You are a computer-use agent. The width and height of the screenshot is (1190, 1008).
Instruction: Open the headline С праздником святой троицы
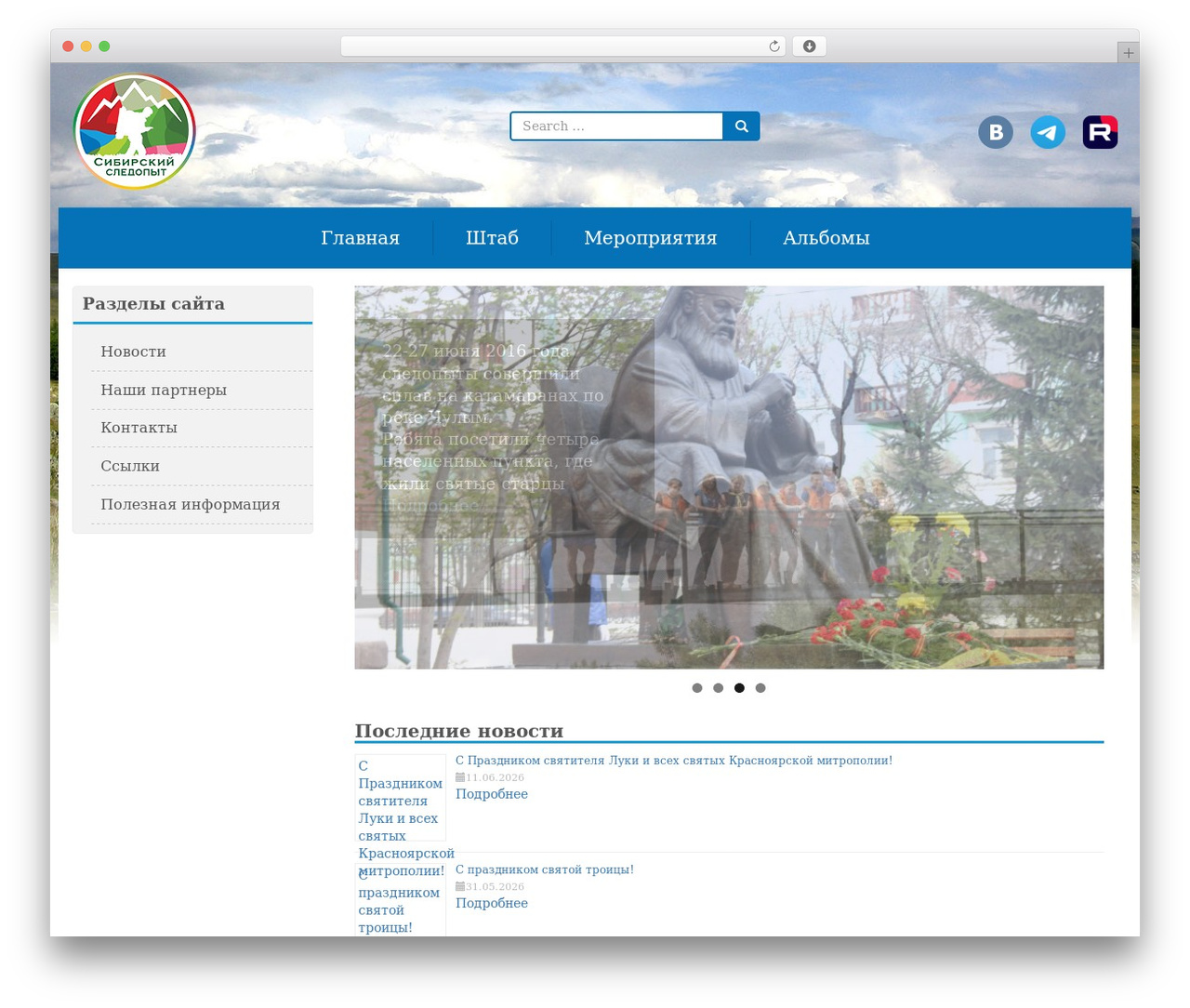545,869
